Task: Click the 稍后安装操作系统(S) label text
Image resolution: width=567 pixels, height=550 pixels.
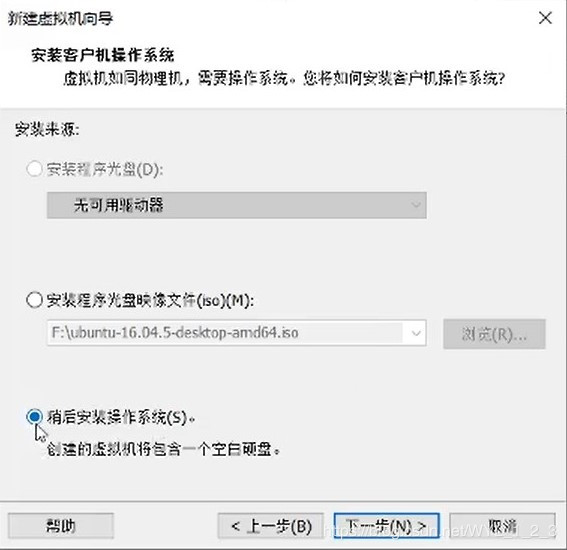Action: [x=121, y=417]
